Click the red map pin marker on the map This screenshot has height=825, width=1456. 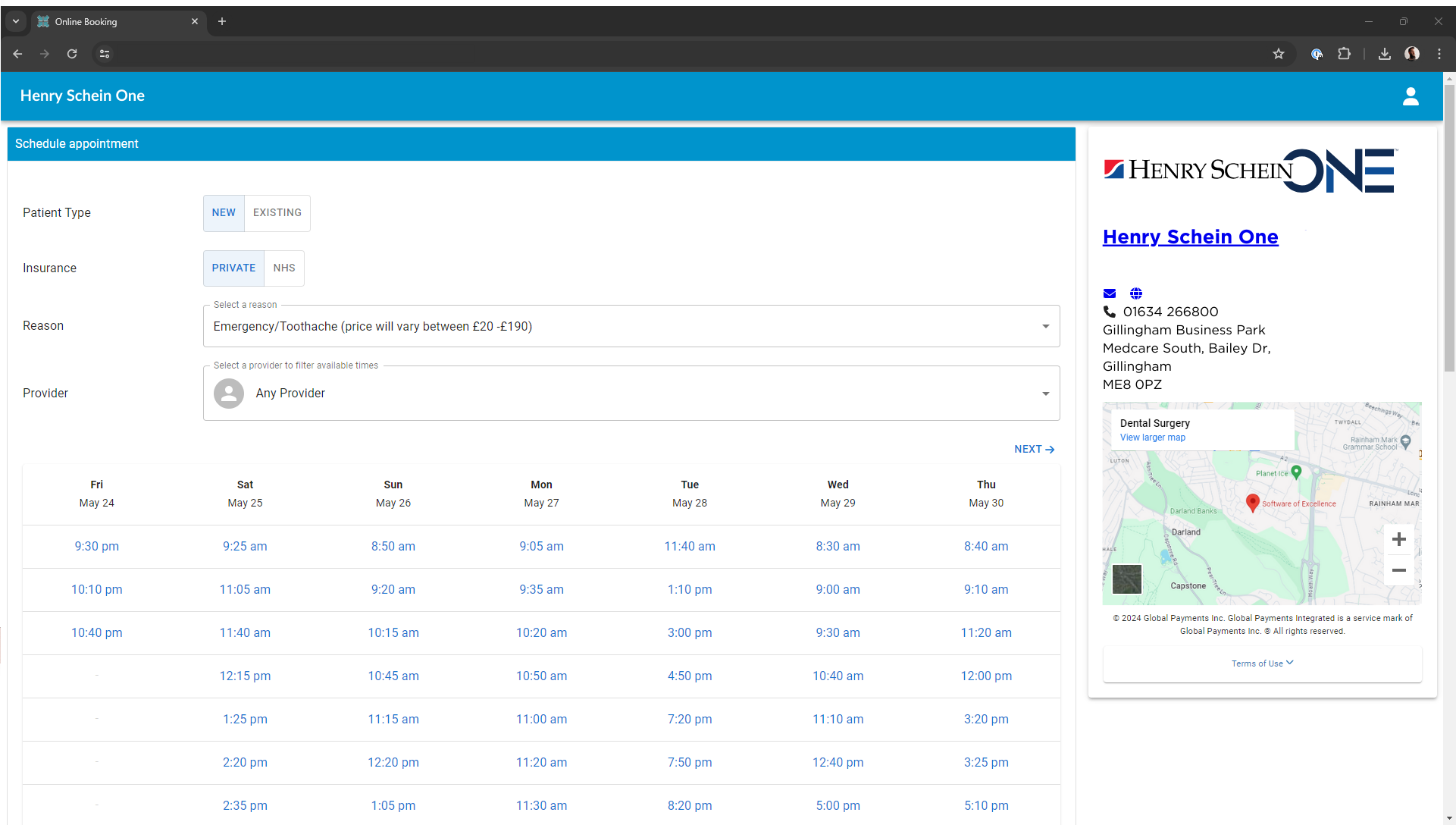(1252, 503)
